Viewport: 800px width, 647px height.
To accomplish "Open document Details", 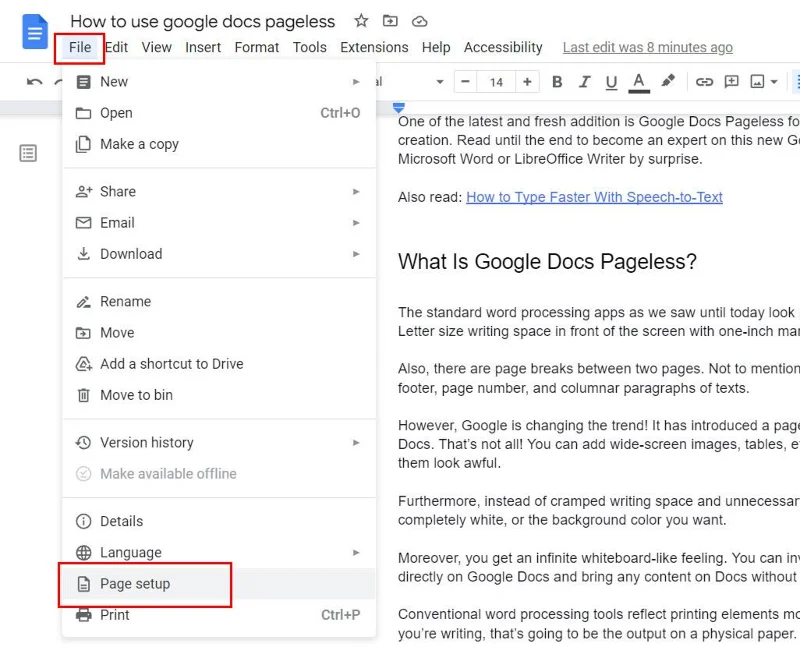I will point(218,521).
